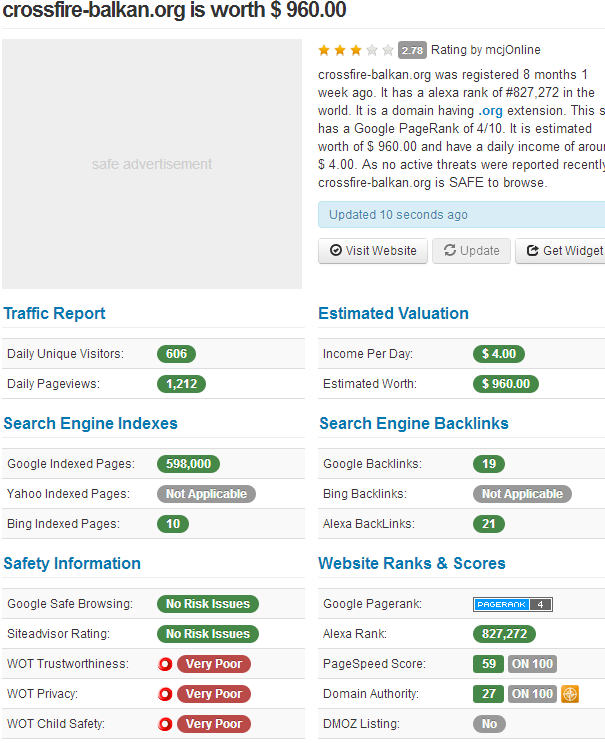Viewport: 605px width, 743px height.
Task: Click Siteadvisor Rating No Risk Issues badge
Action: pyautogui.click(x=208, y=634)
